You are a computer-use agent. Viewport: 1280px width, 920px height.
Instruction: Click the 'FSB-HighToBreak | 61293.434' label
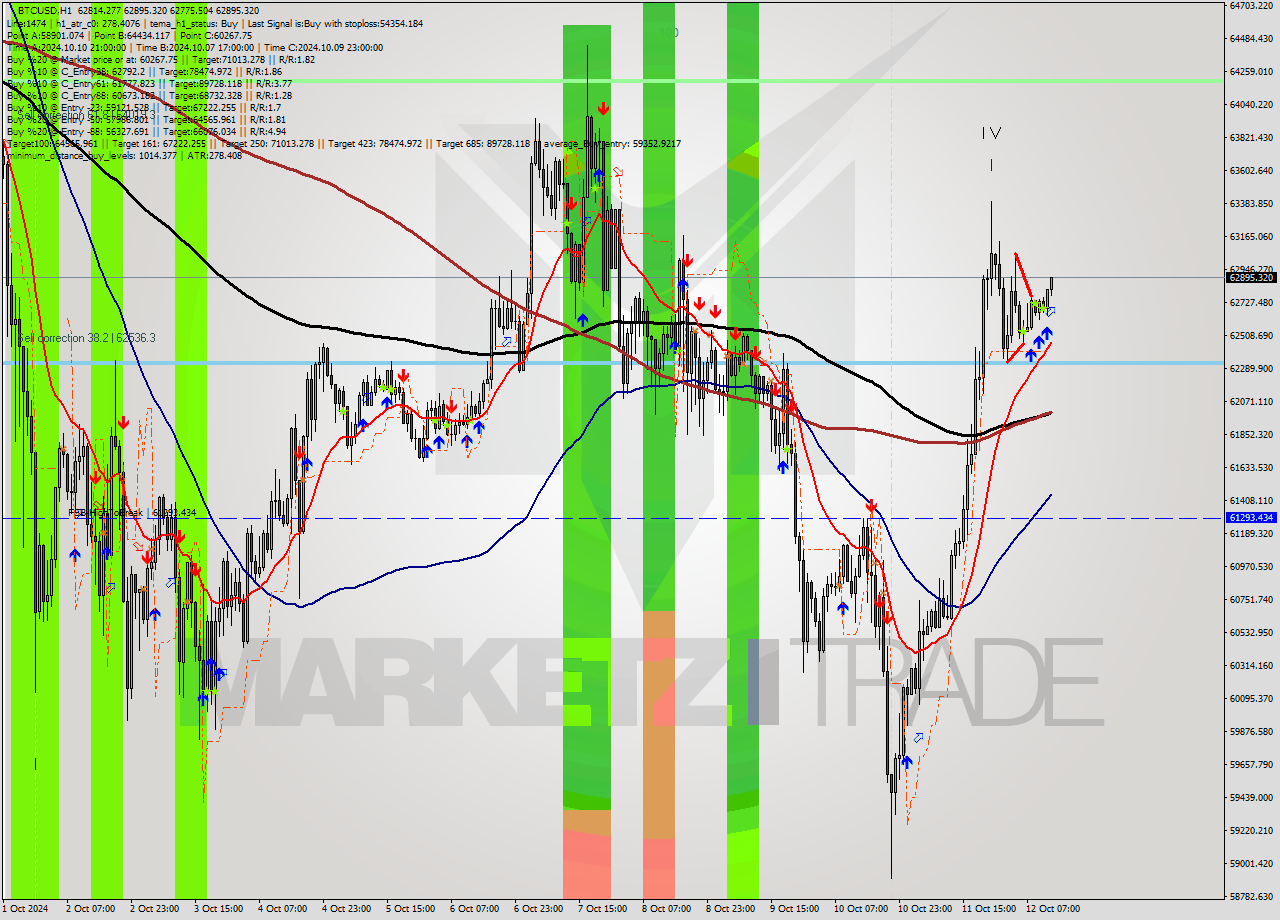132,512
